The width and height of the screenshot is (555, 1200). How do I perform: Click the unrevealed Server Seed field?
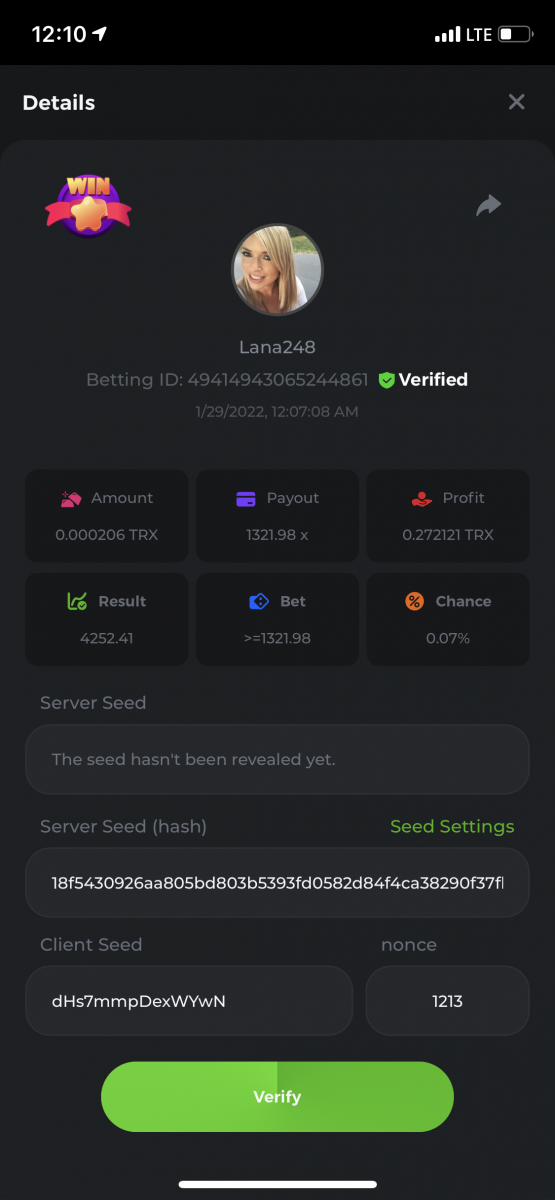point(277,759)
